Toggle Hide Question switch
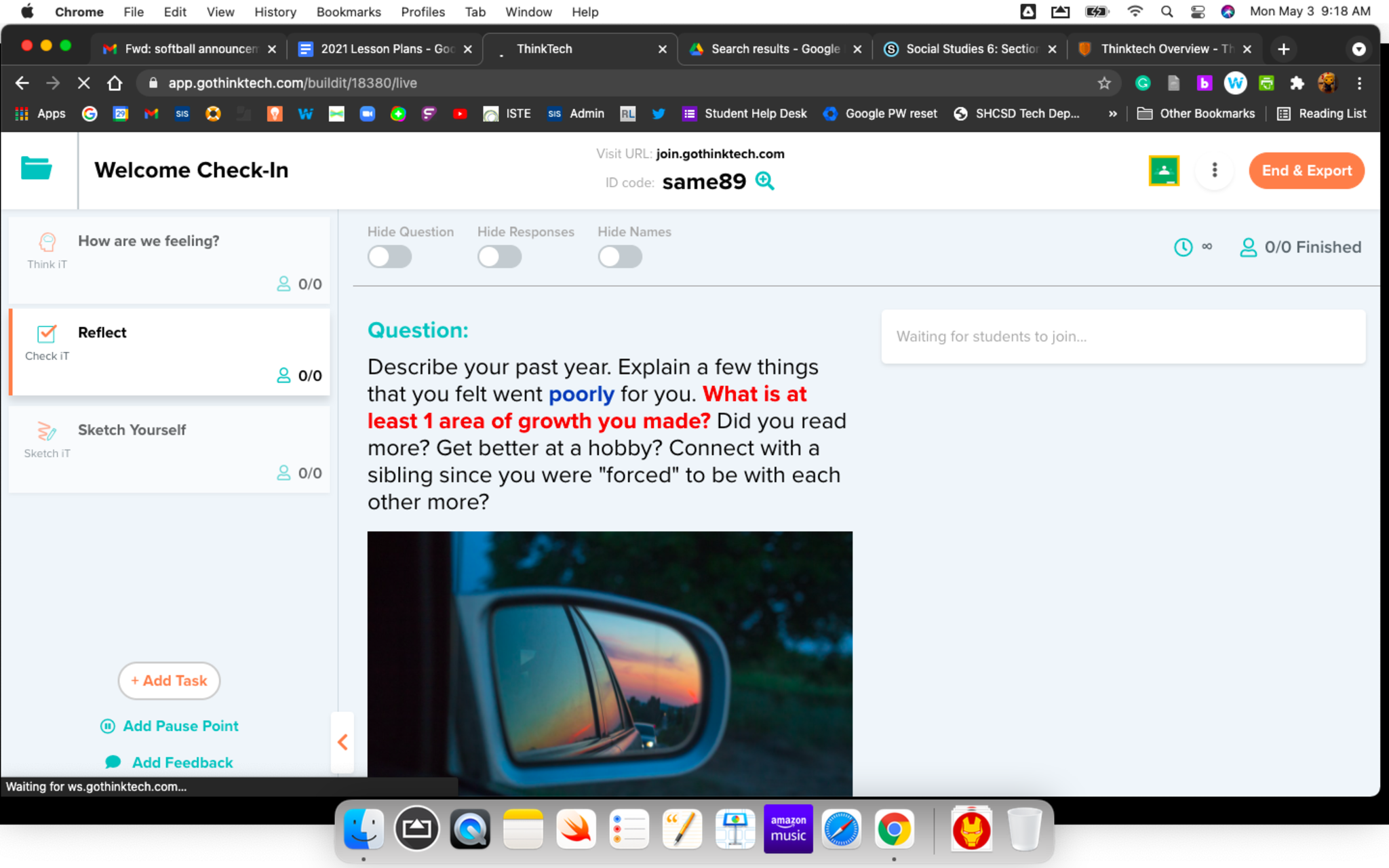 [389, 257]
